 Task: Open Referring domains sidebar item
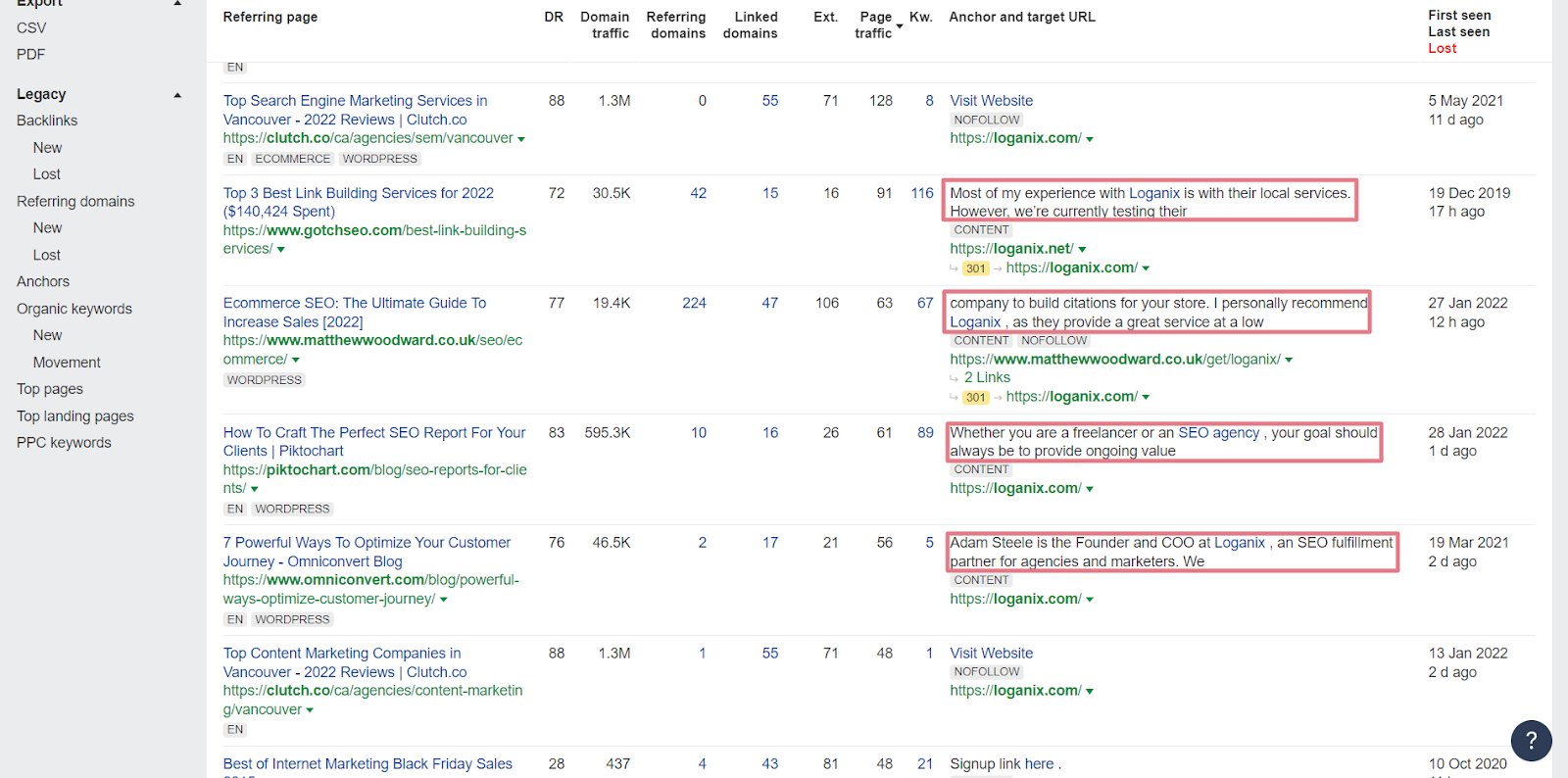(75, 201)
